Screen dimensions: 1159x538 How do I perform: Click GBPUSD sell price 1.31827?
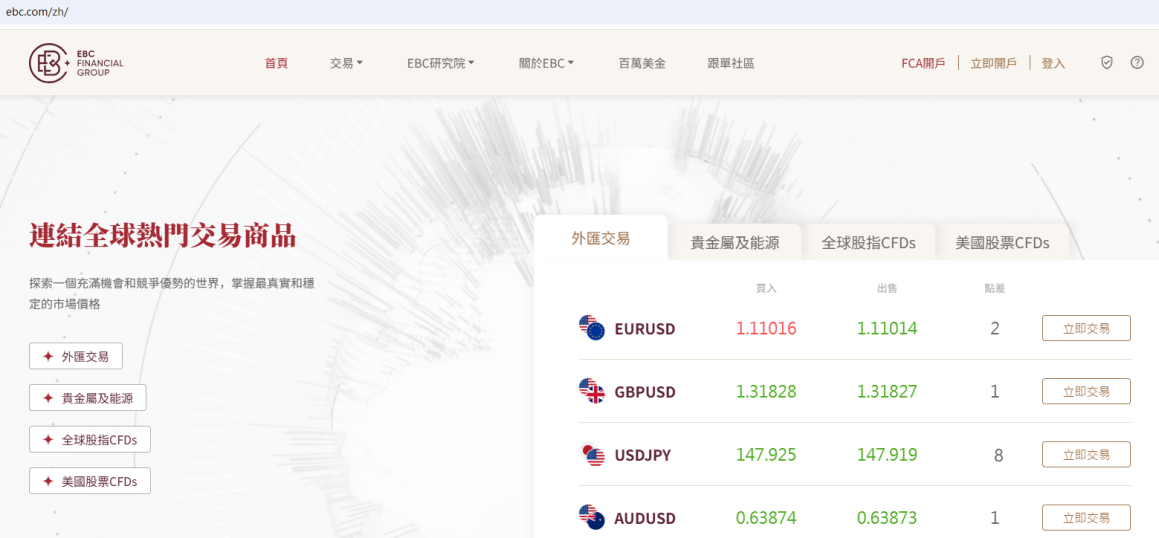click(x=887, y=392)
